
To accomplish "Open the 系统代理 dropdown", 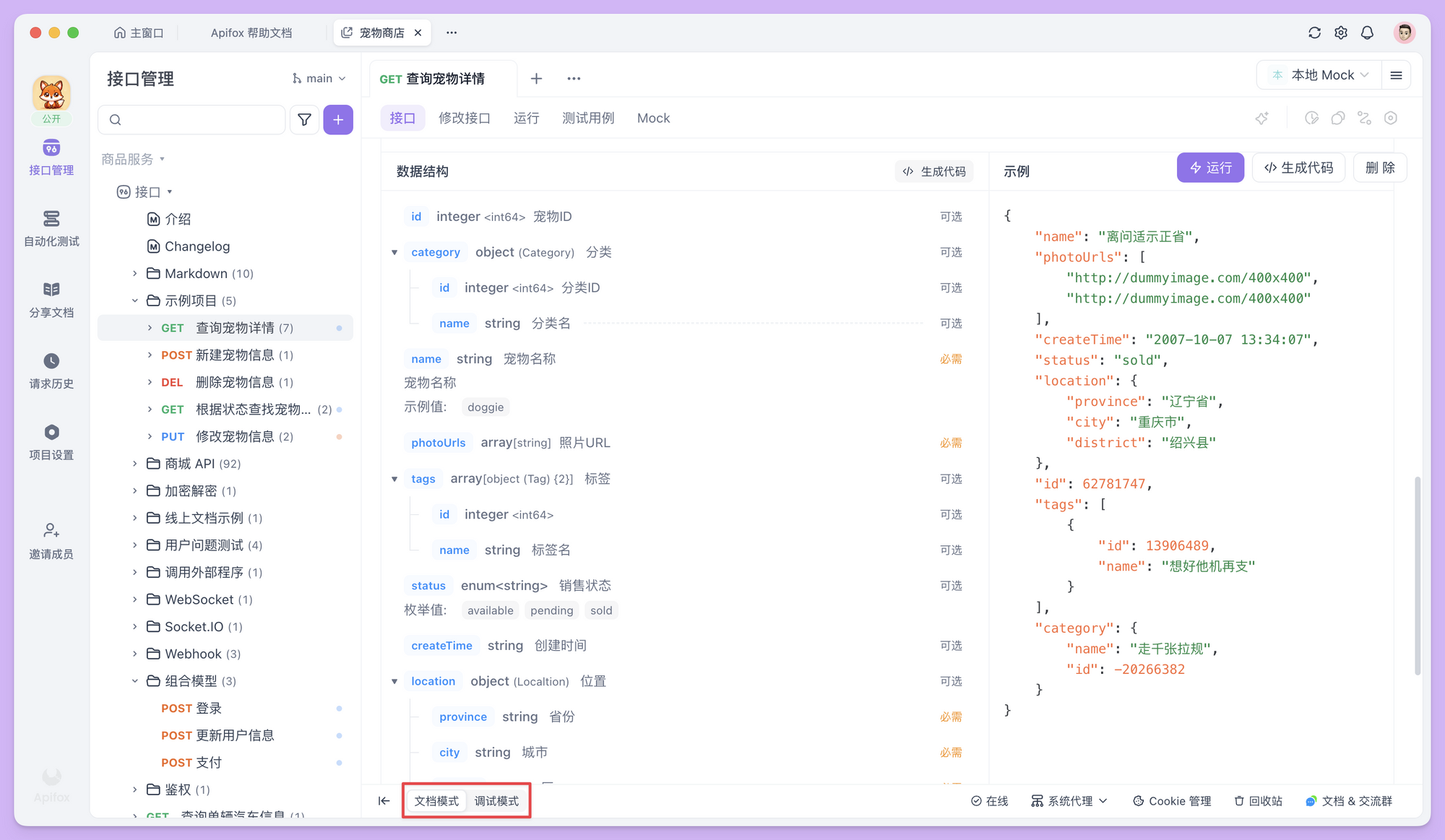I will (x=1069, y=801).
